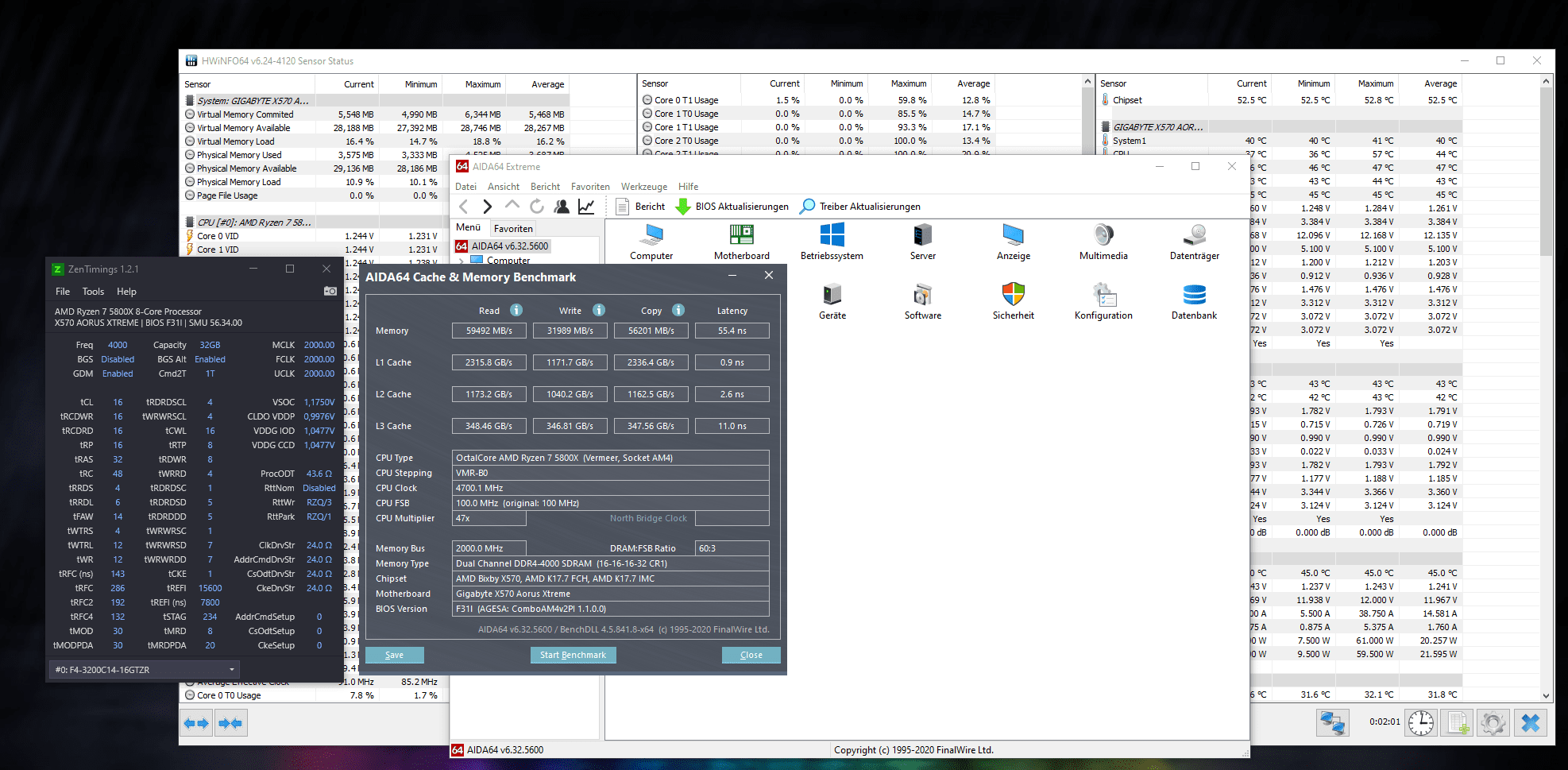Refresh the AIDA64 view
The height and width of the screenshot is (770, 1568).
(x=537, y=207)
